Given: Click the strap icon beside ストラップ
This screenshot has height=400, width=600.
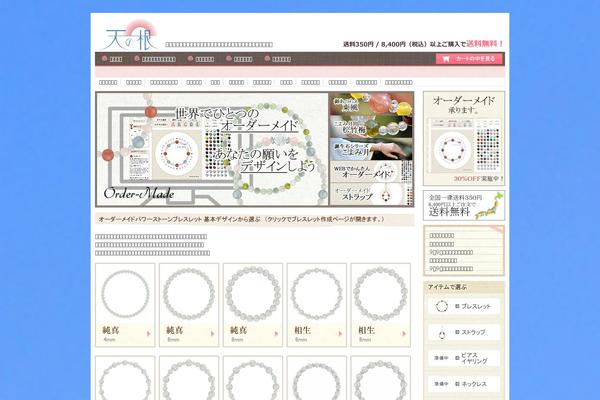Looking at the screenshot, I should (442, 333).
